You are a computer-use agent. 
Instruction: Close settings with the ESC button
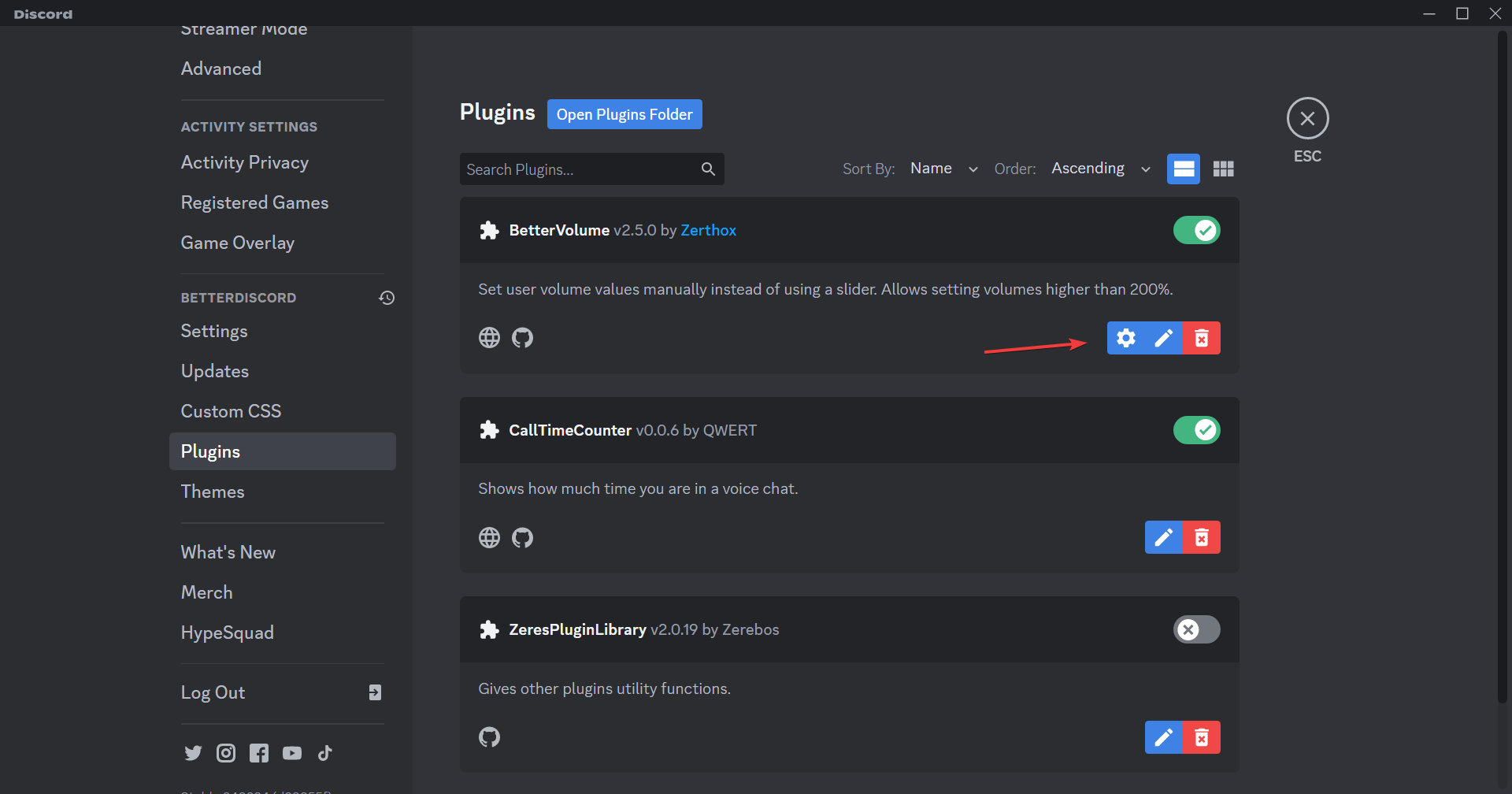pos(1307,118)
